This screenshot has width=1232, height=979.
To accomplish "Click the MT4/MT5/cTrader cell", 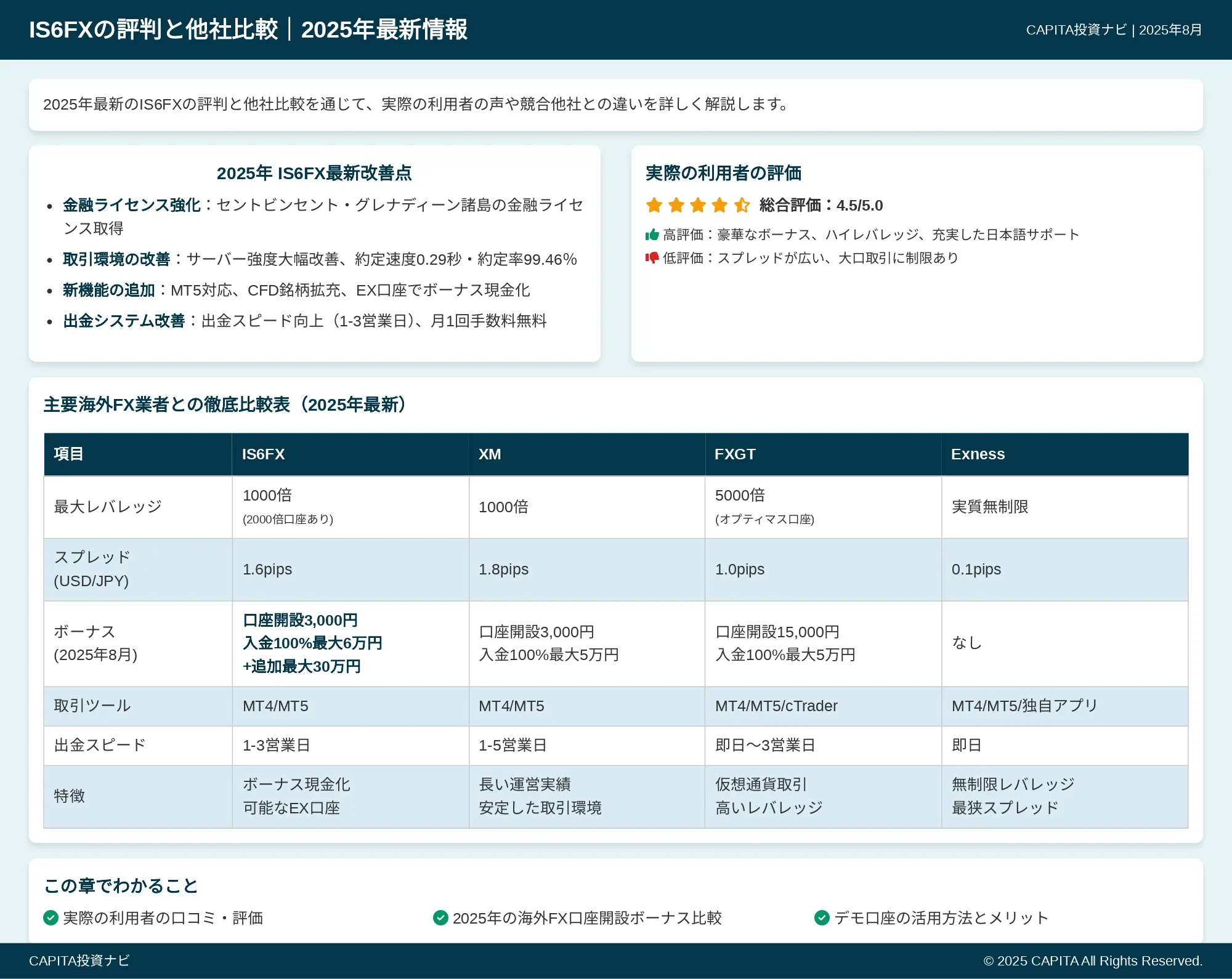I will point(823,706).
